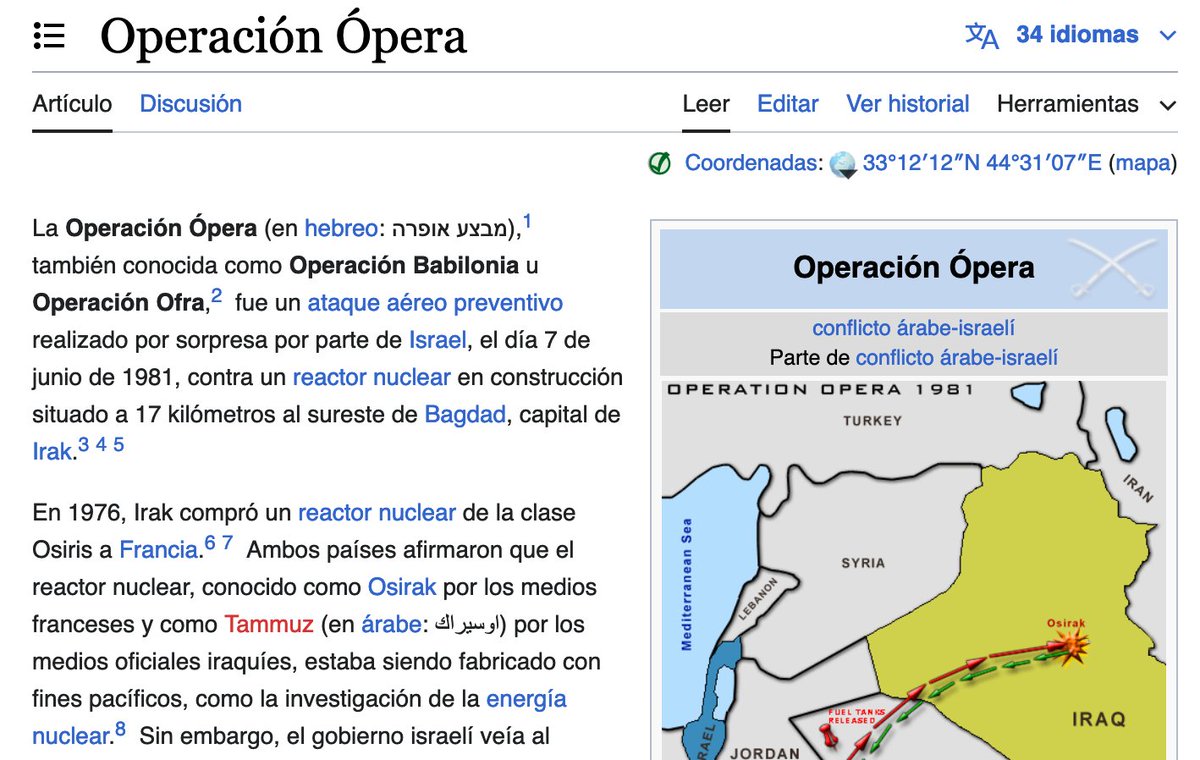Click the green coordinates verification checkmark icon
Viewport: 1200px width, 760px height.
pyautogui.click(x=659, y=163)
